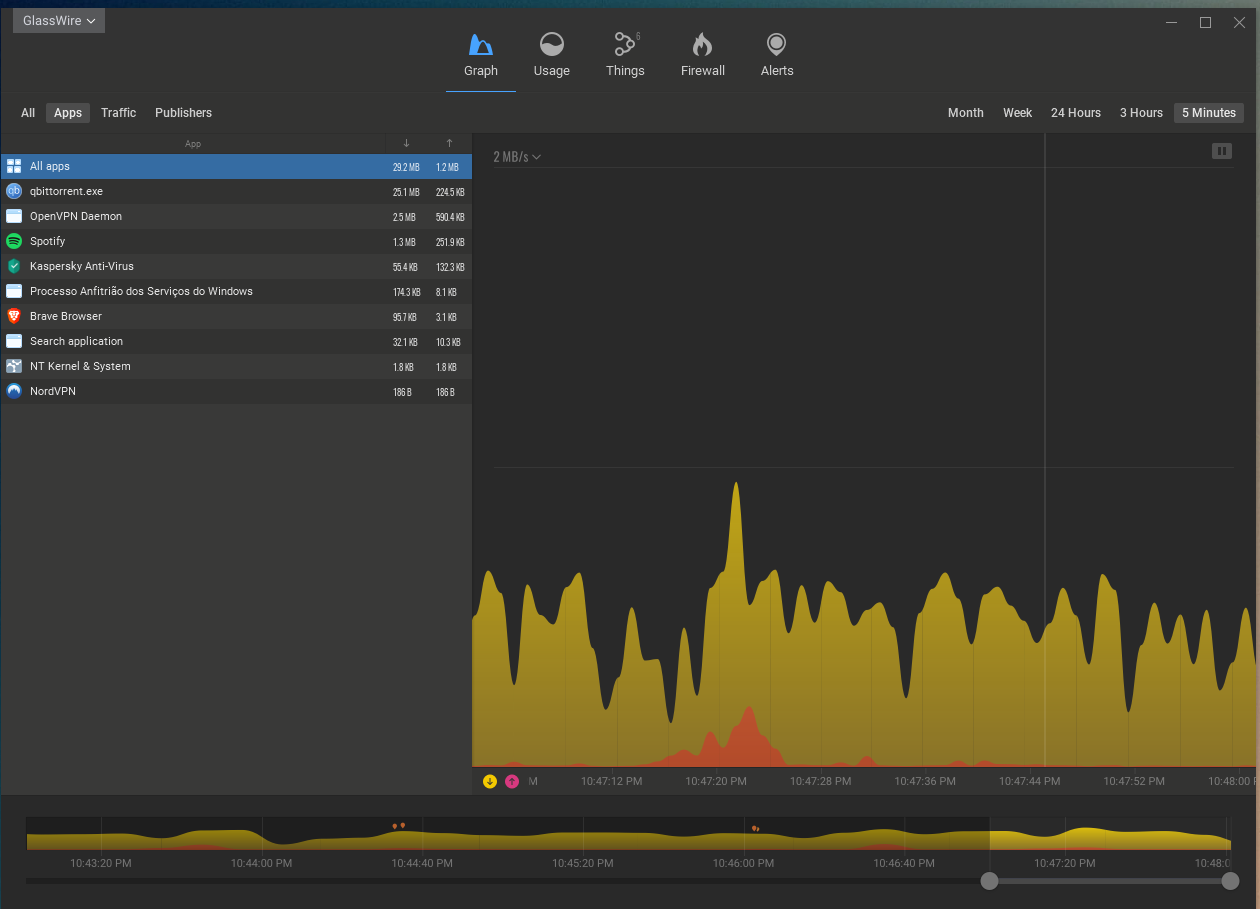1260x909 pixels.
Task: Pause the live graph
Action: (1221, 151)
